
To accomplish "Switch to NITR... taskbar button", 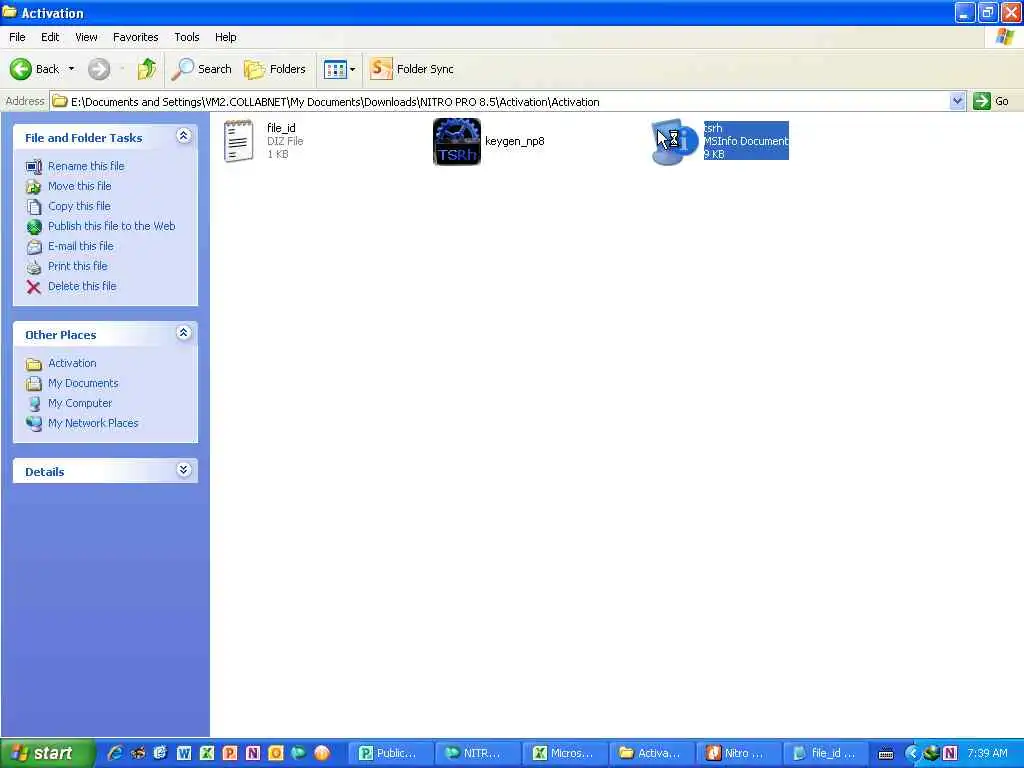I will (477, 753).
